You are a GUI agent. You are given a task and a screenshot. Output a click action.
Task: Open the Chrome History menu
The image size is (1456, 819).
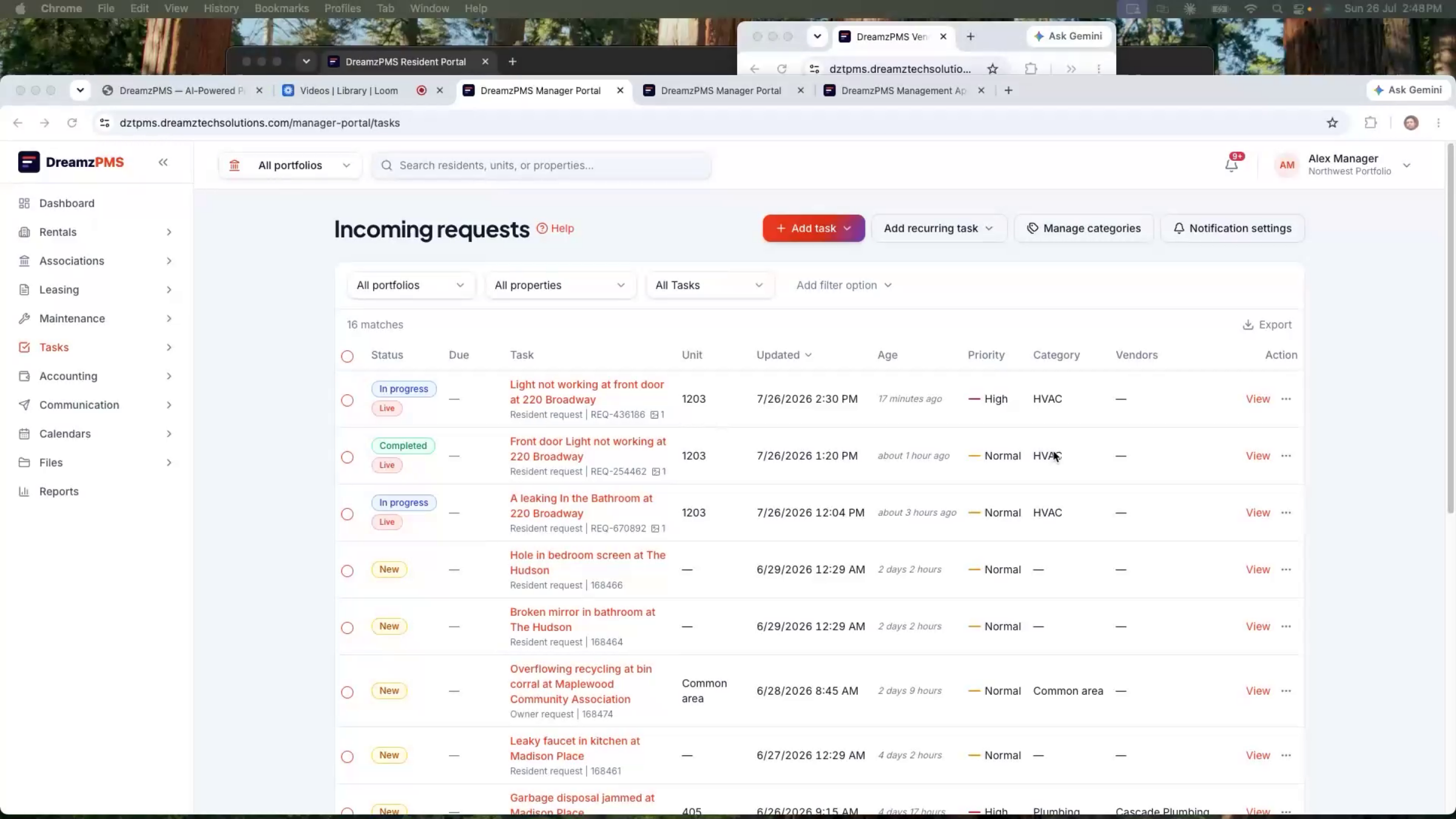(221, 8)
